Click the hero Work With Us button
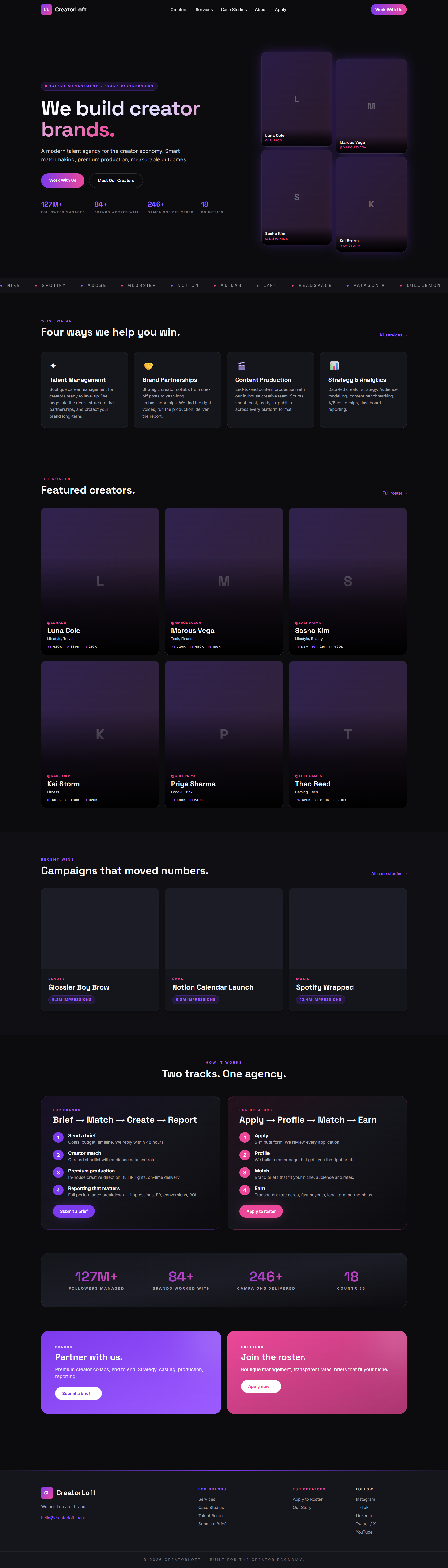This screenshot has width=448, height=1568. (63, 180)
